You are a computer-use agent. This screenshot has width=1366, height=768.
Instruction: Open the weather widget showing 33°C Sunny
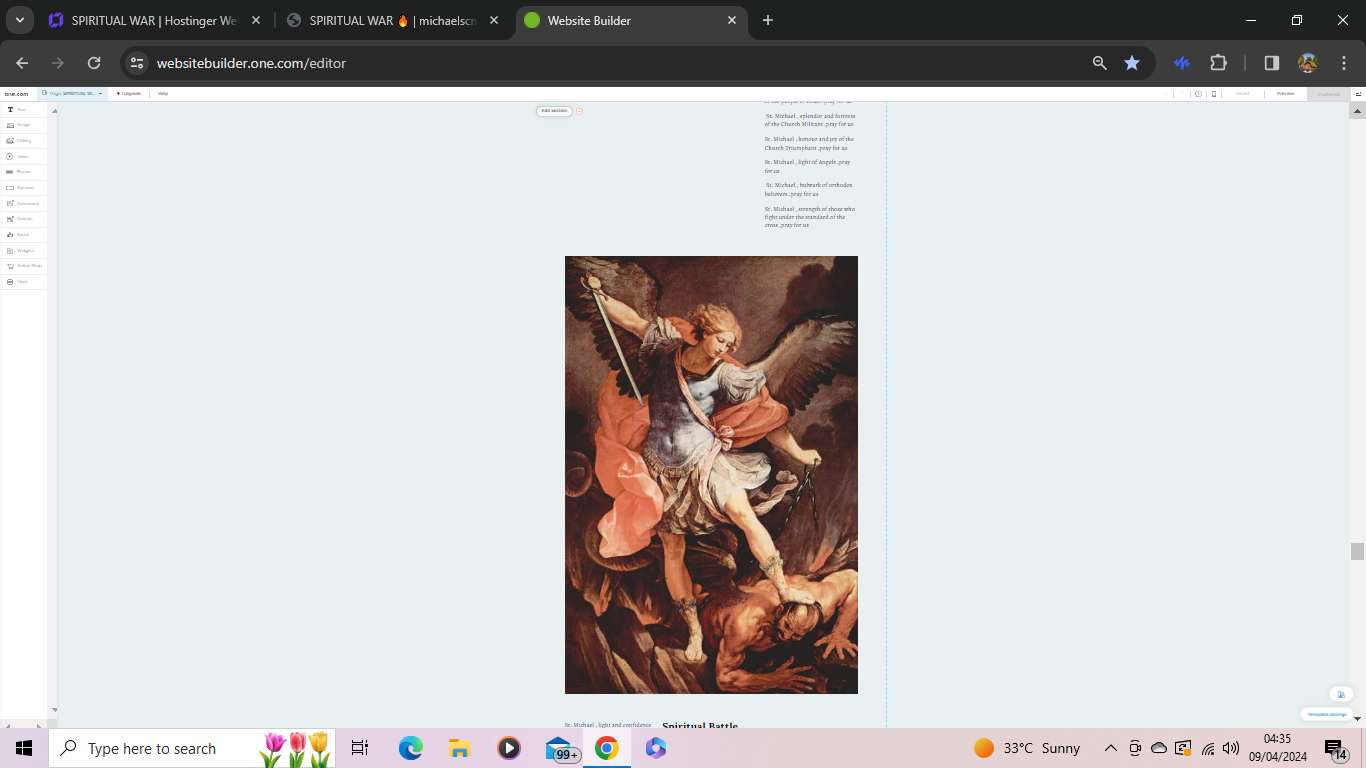(1027, 748)
